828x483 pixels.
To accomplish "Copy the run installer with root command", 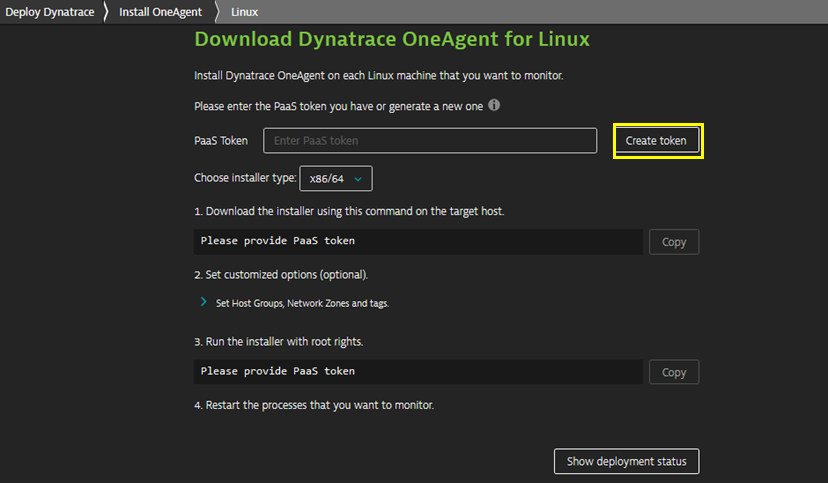I will 673,372.
